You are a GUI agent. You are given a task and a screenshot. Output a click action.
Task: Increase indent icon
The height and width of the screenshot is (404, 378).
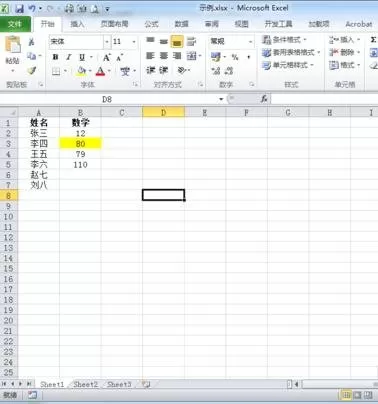(x=164, y=70)
